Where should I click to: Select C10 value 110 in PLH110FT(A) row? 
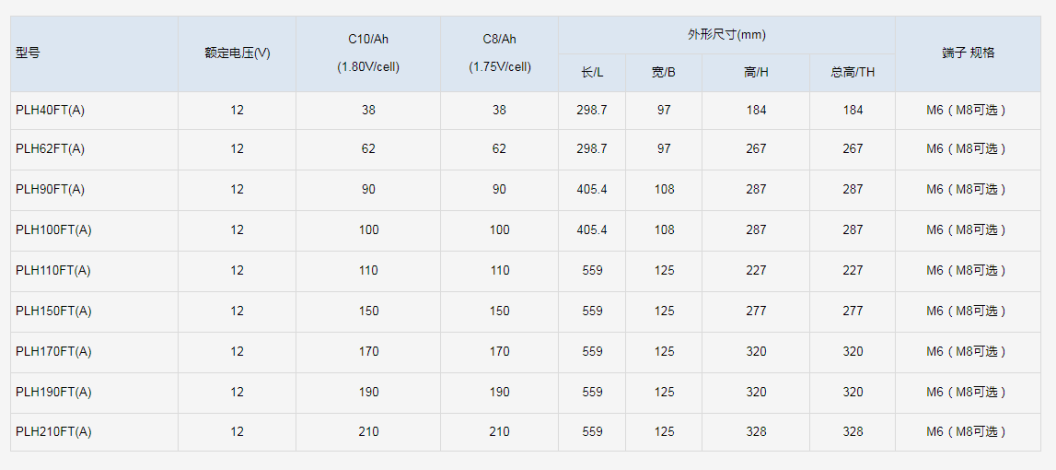coord(368,270)
